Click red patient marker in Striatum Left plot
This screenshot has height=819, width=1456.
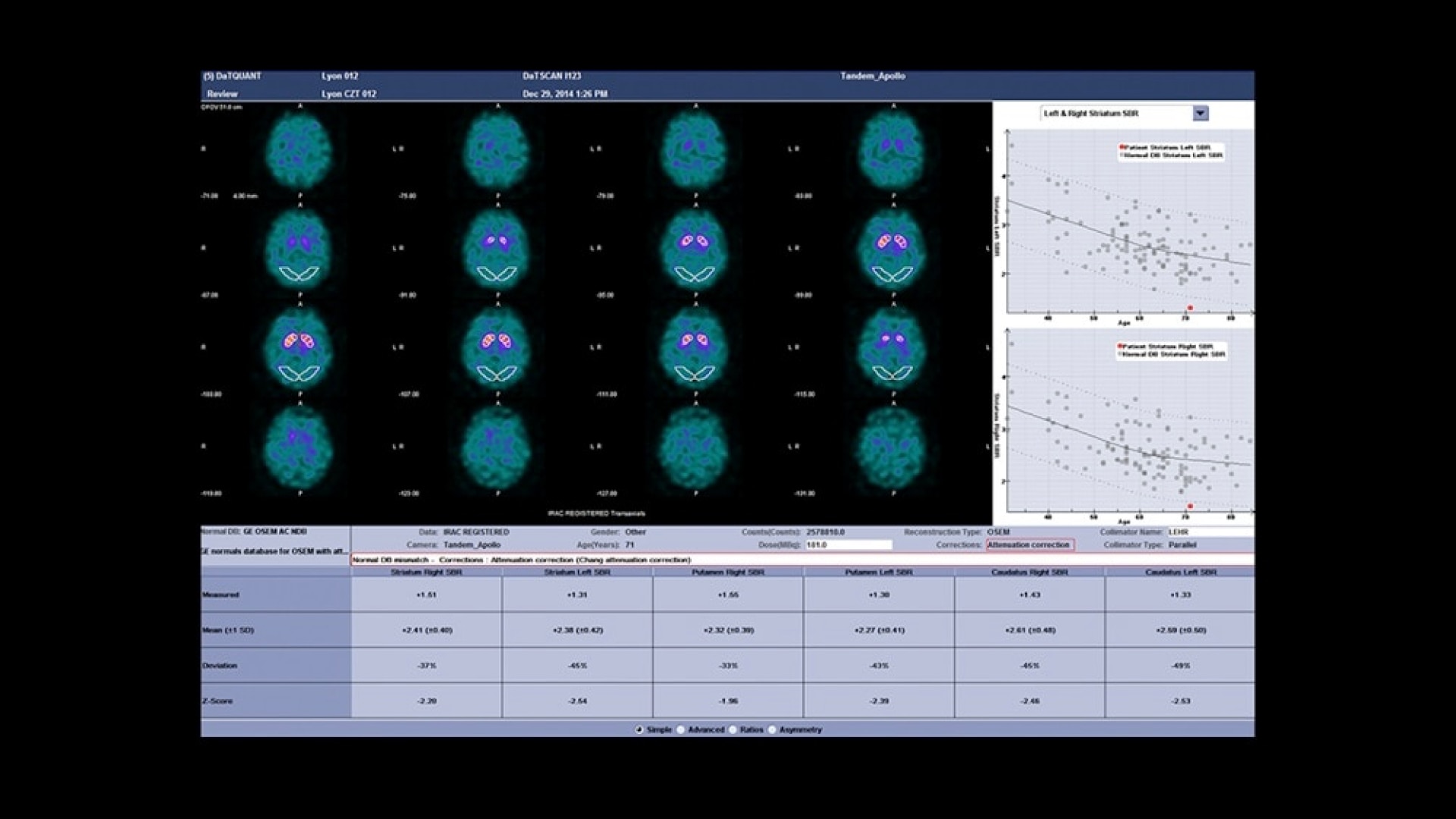1190,308
